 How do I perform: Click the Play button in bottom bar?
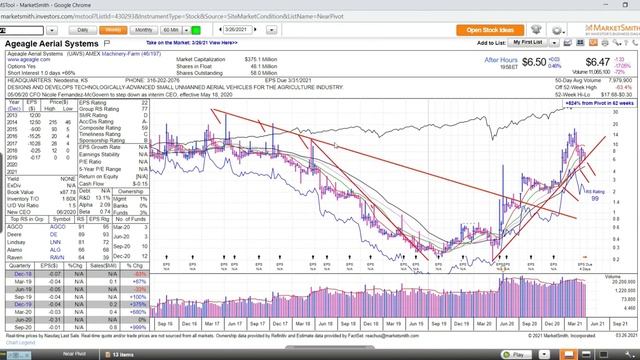[517, 354]
